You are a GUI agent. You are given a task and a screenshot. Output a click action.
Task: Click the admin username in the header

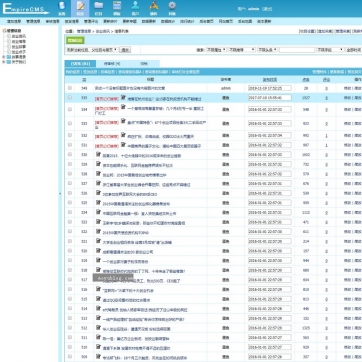pyautogui.click(x=254, y=9)
